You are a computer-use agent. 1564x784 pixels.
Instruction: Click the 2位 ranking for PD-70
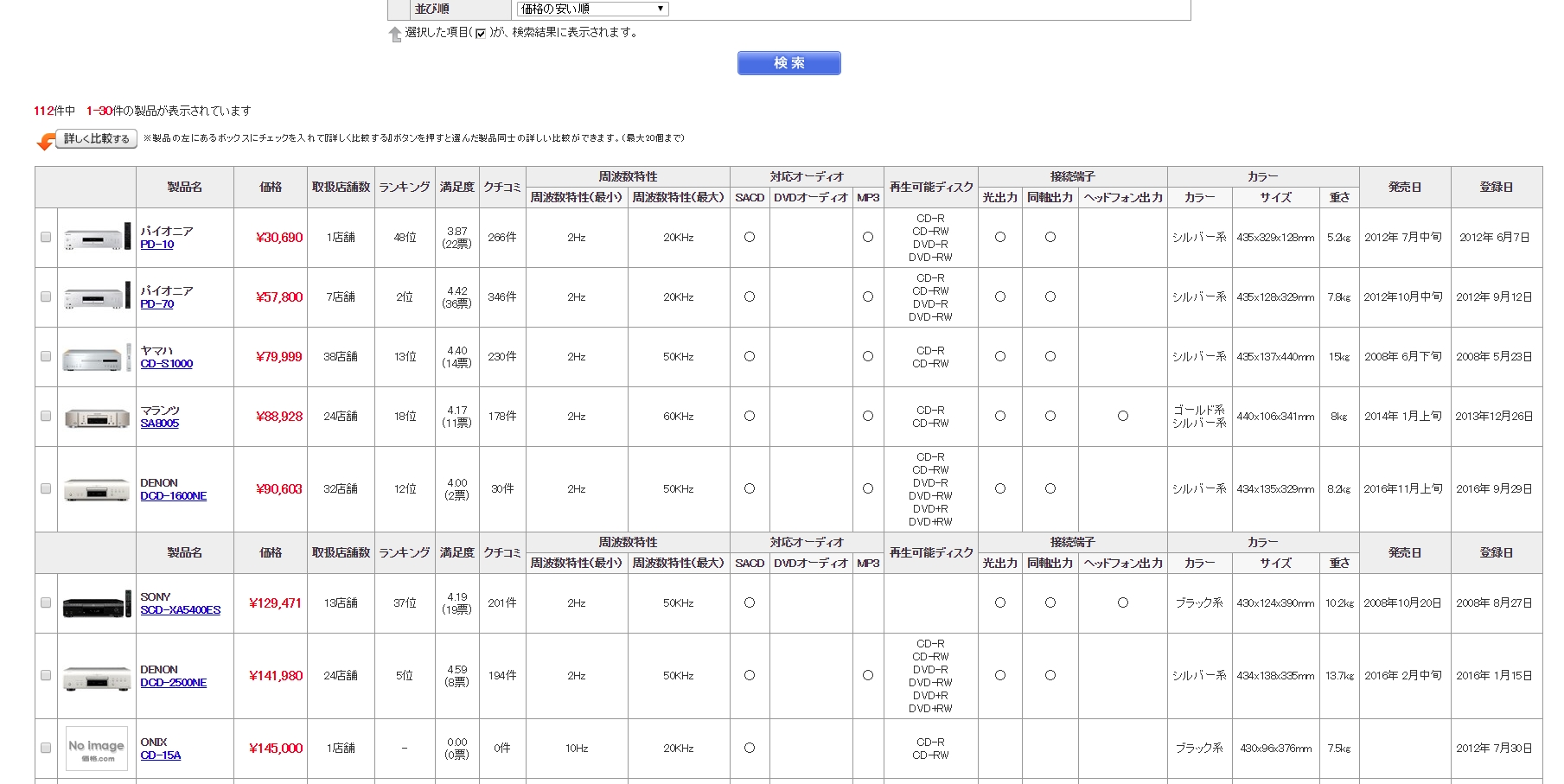405,297
